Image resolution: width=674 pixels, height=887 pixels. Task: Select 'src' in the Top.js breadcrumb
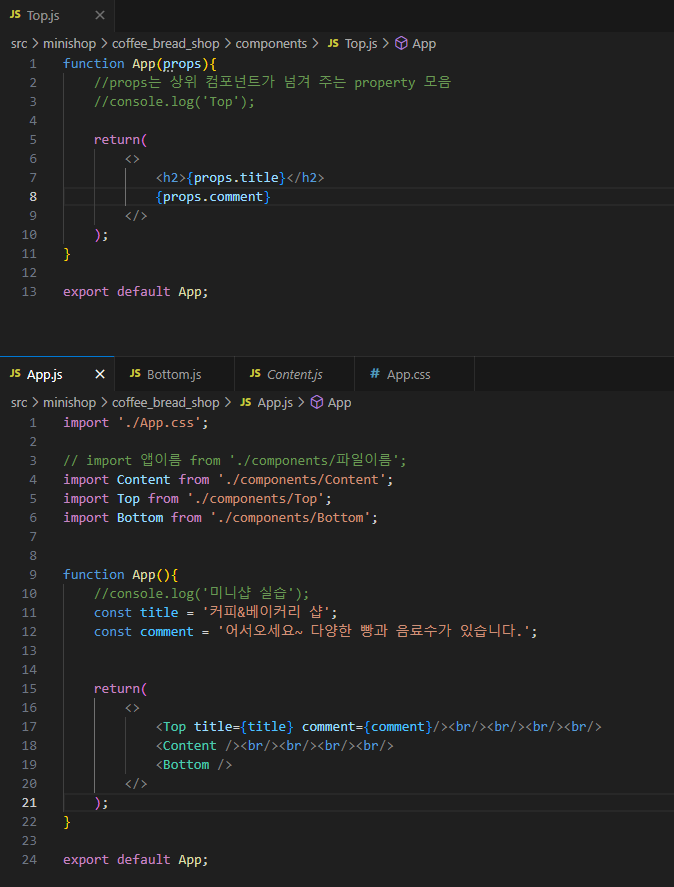[19, 44]
